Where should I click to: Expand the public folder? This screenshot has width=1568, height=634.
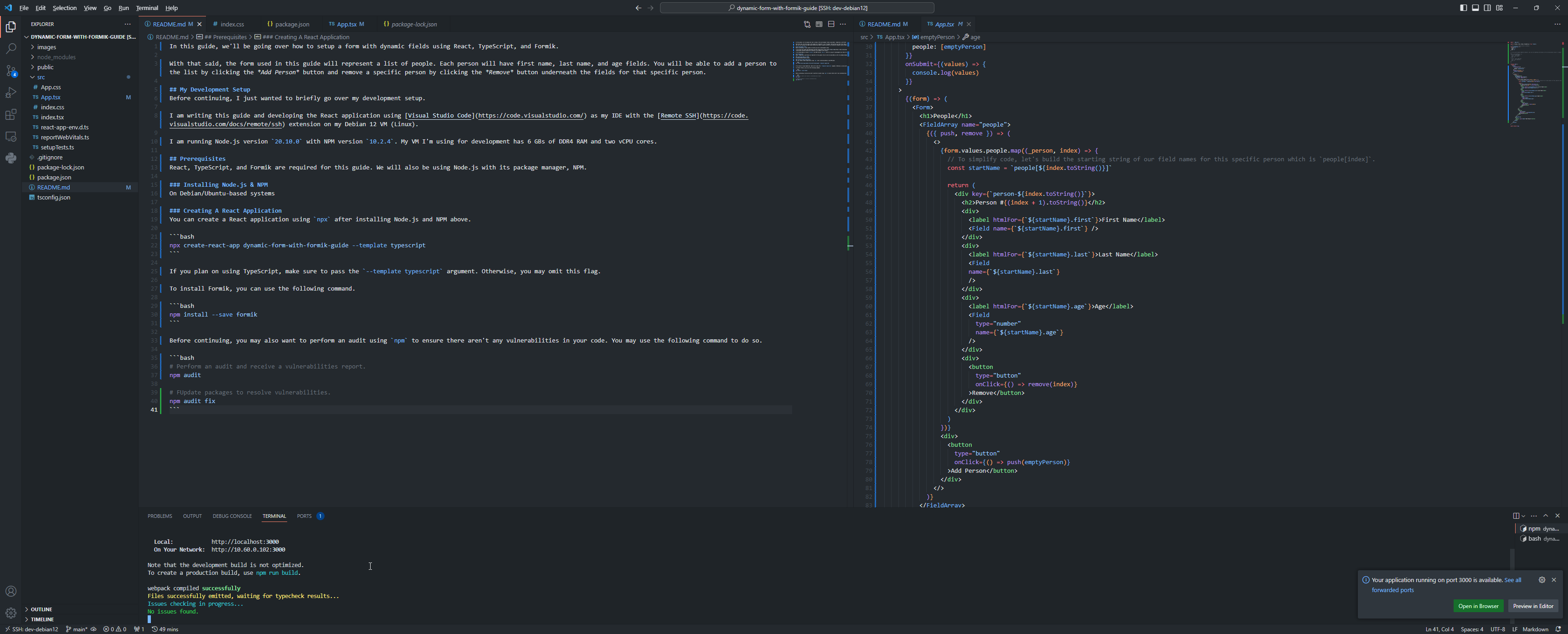[80, 67]
